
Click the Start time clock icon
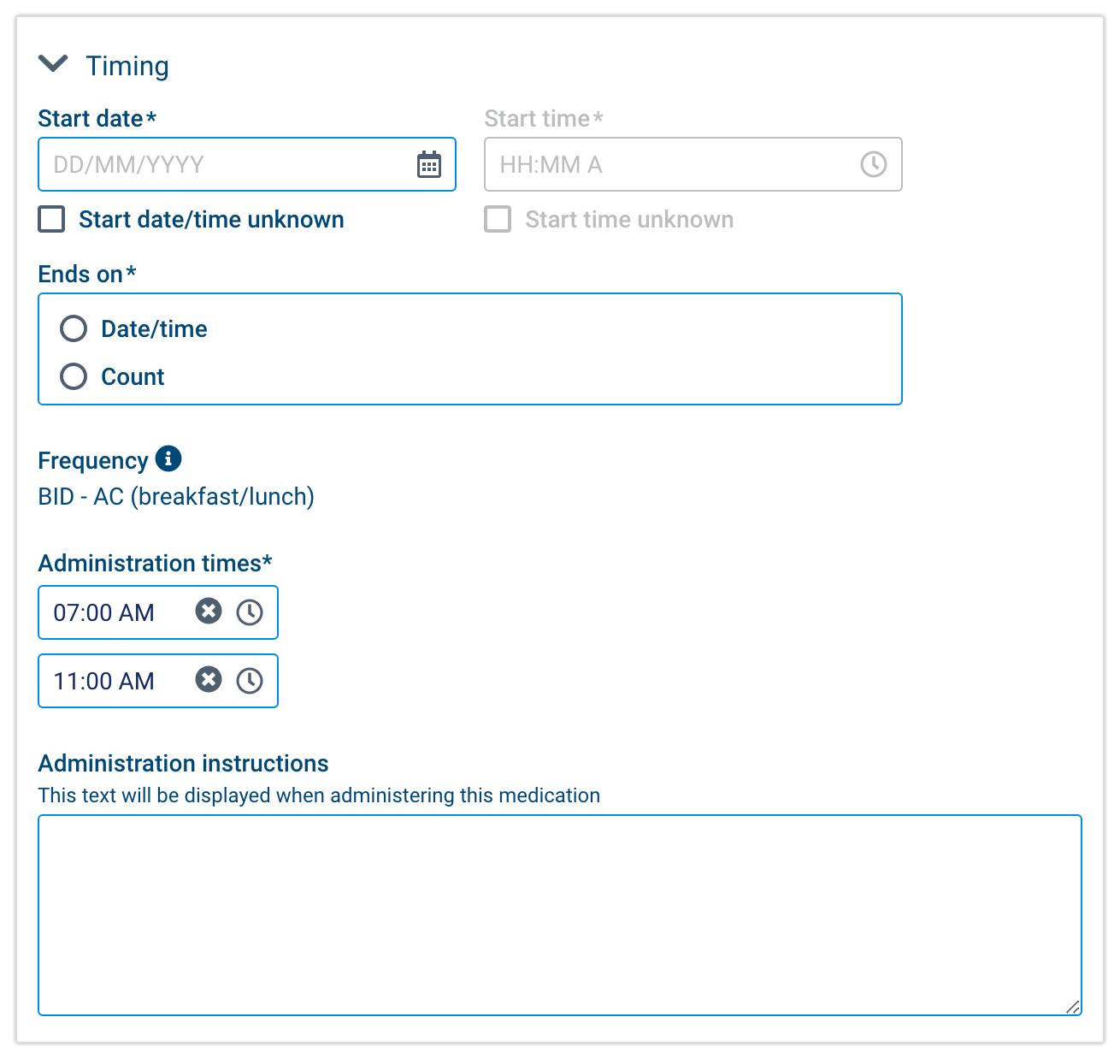tap(873, 164)
